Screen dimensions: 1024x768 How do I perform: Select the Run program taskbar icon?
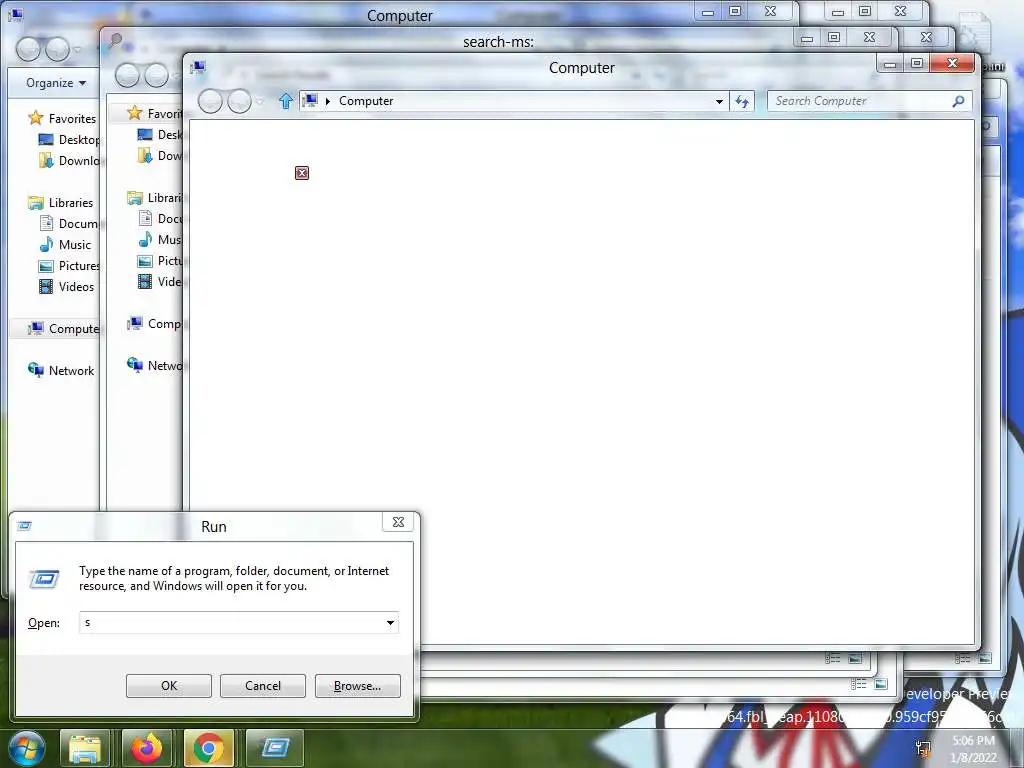(x=275, y=748)
